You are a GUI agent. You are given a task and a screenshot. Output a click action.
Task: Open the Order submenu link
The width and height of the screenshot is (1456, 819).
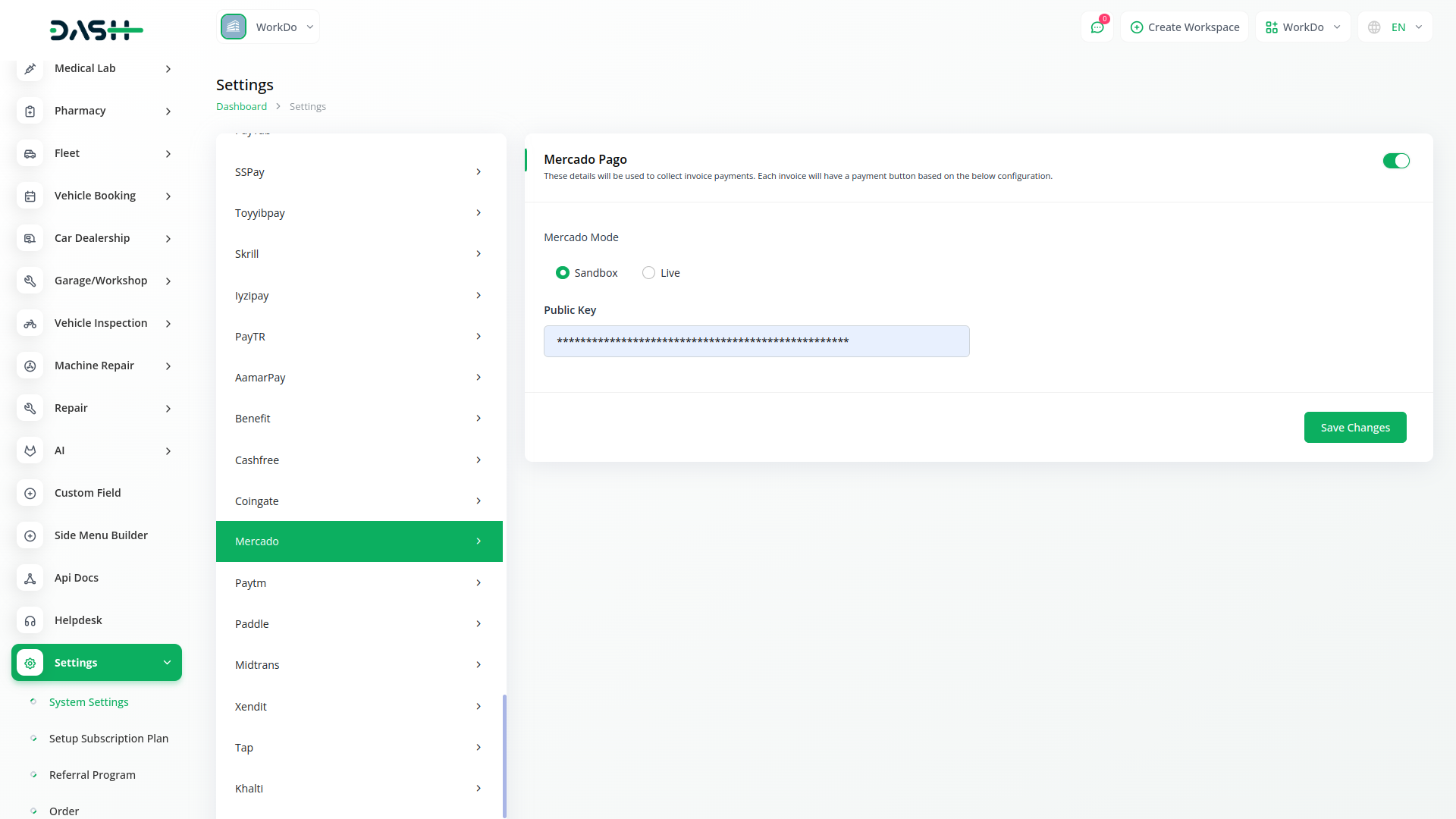pyautogui.click(x=64, y=811)
